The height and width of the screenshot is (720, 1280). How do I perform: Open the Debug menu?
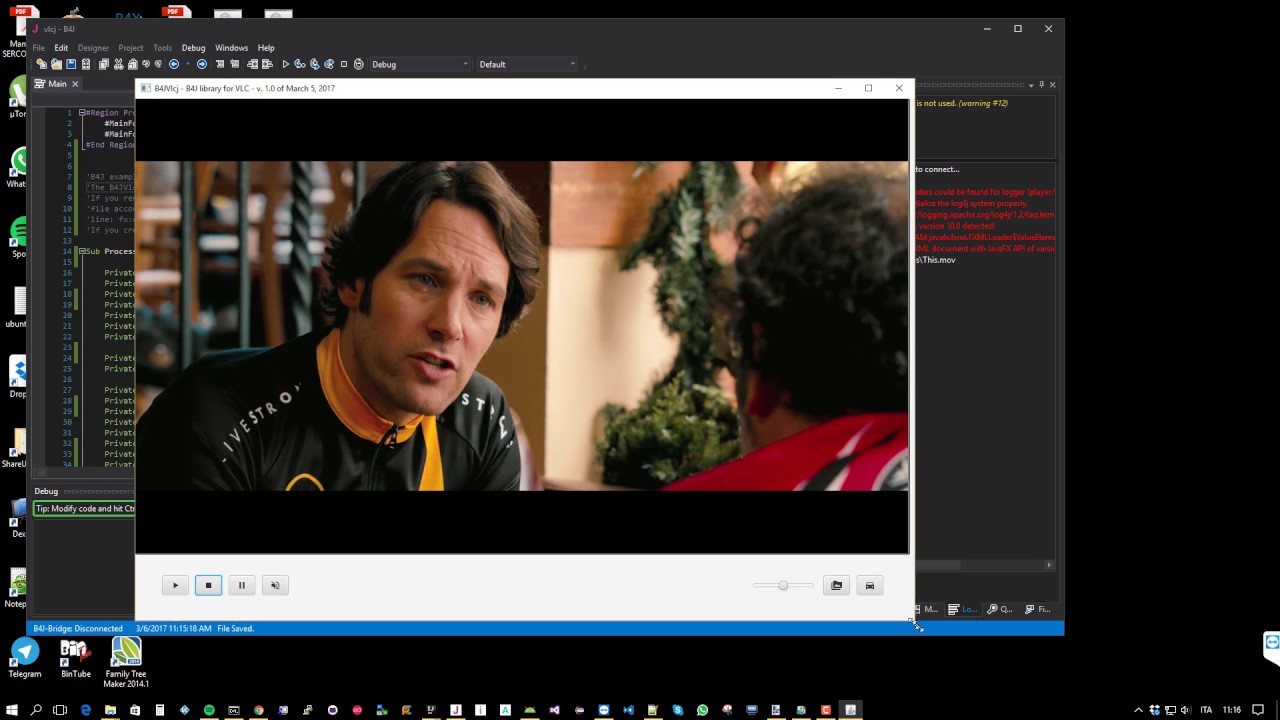tap(193, 48)
